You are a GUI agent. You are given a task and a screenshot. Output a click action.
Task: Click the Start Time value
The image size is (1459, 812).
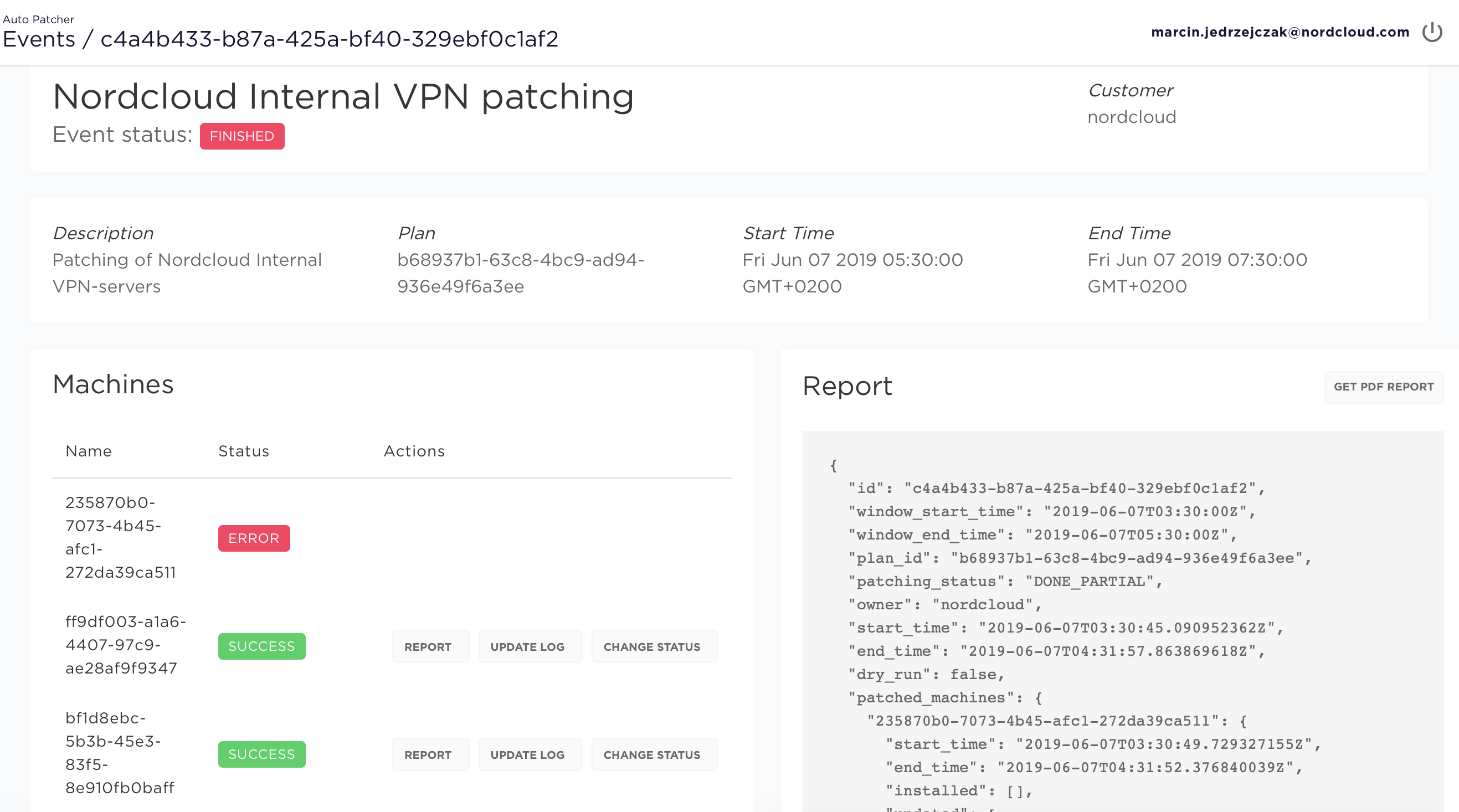(x=852, y=273)
